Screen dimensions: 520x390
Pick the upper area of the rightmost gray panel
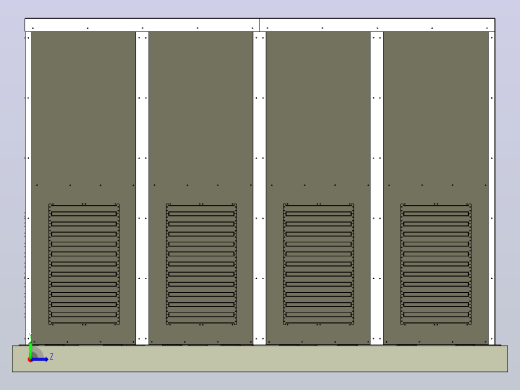click(436, 107)
